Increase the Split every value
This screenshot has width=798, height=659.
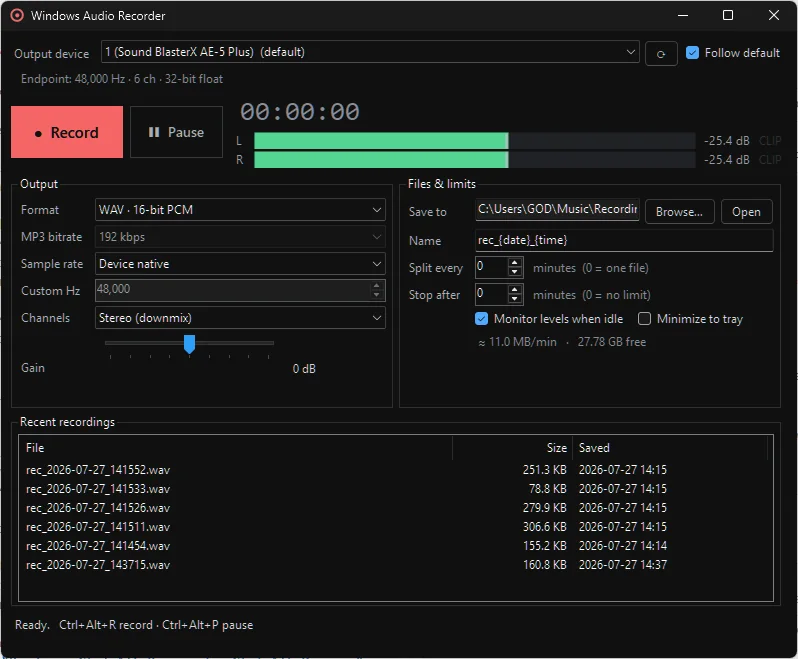click(x=515, y=262)
